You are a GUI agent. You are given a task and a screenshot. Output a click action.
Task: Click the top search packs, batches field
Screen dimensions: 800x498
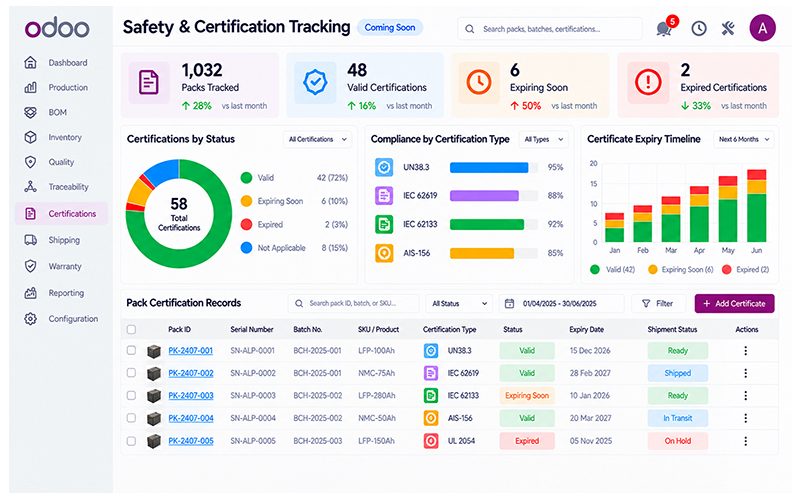pyautogui.click(x=549, y=29)
